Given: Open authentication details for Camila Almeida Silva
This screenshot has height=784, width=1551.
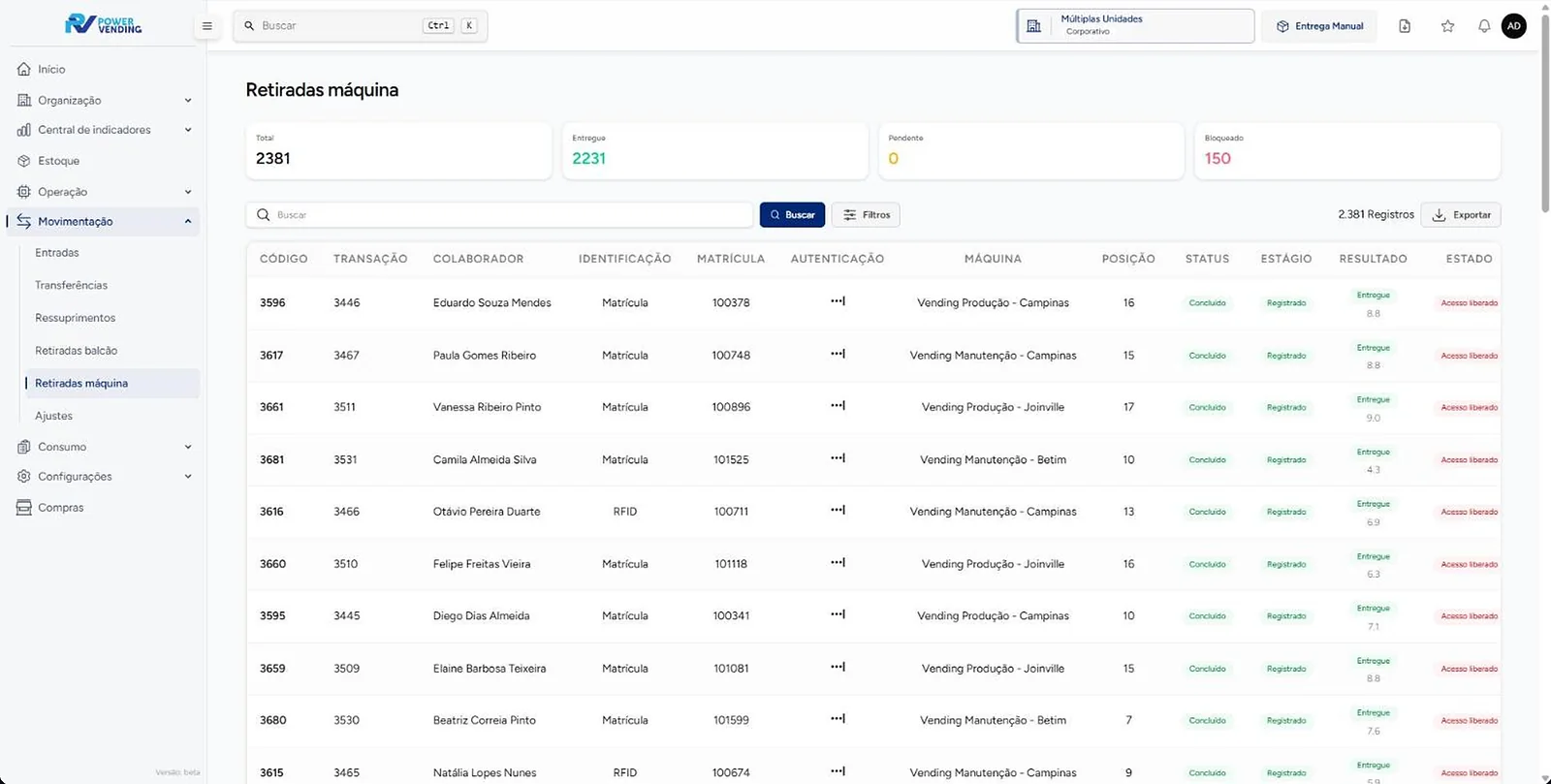Looking at the screenshot, I should coord(838,458).
